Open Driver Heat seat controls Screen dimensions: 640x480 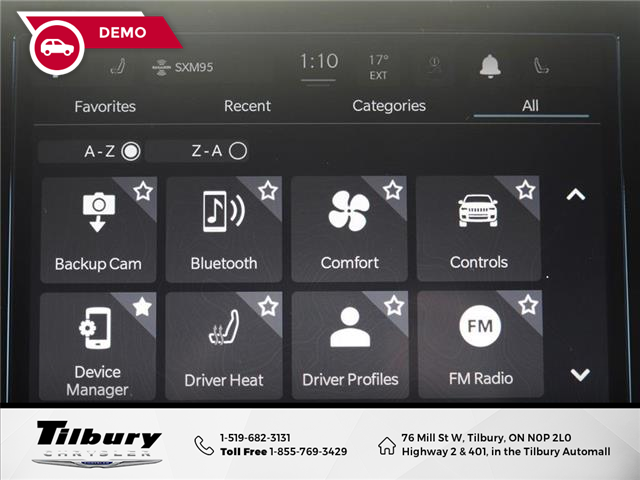[x=223, y=346]
